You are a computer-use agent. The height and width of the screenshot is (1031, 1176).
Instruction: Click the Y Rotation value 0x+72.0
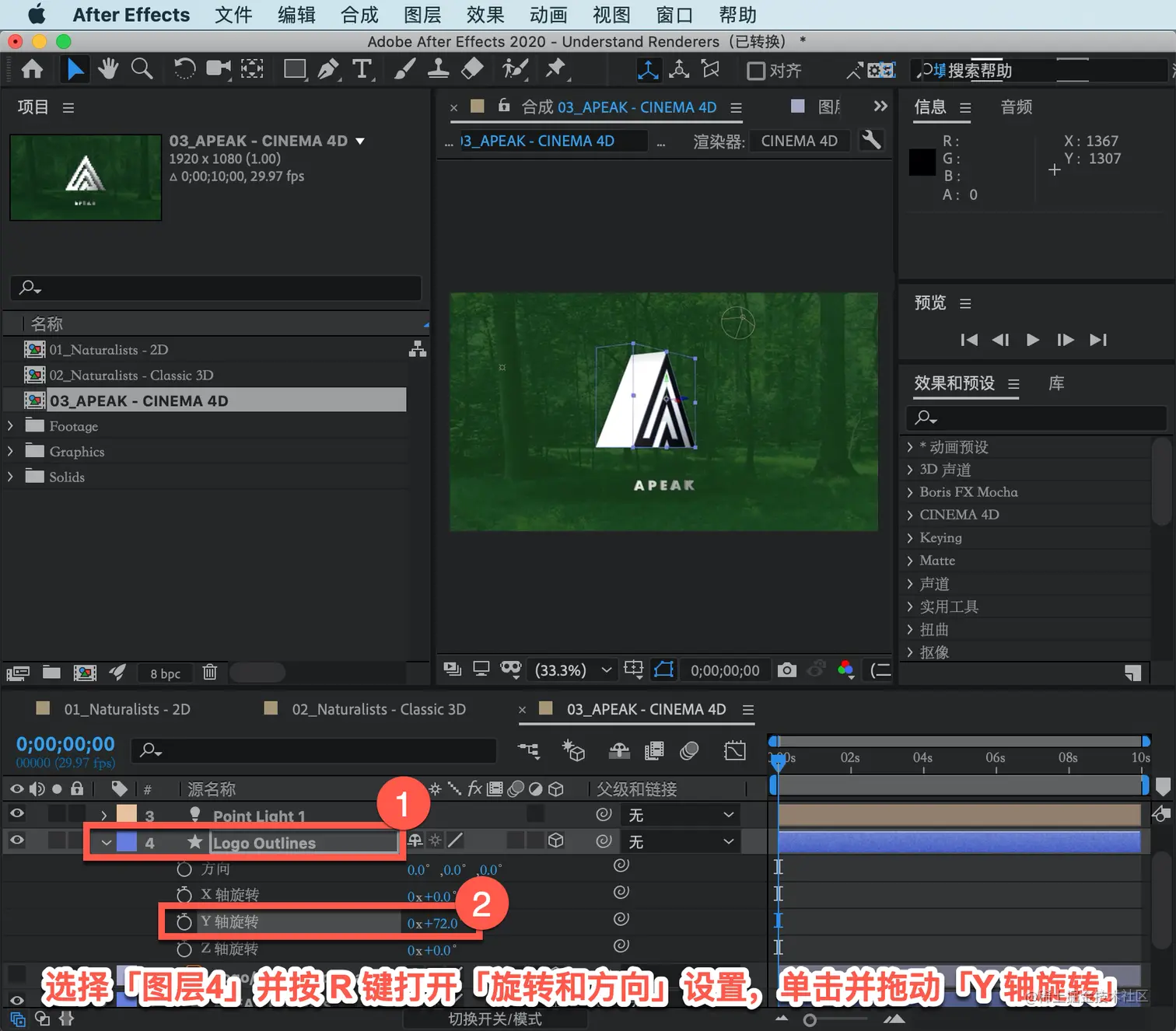click(x=432, y=923)
